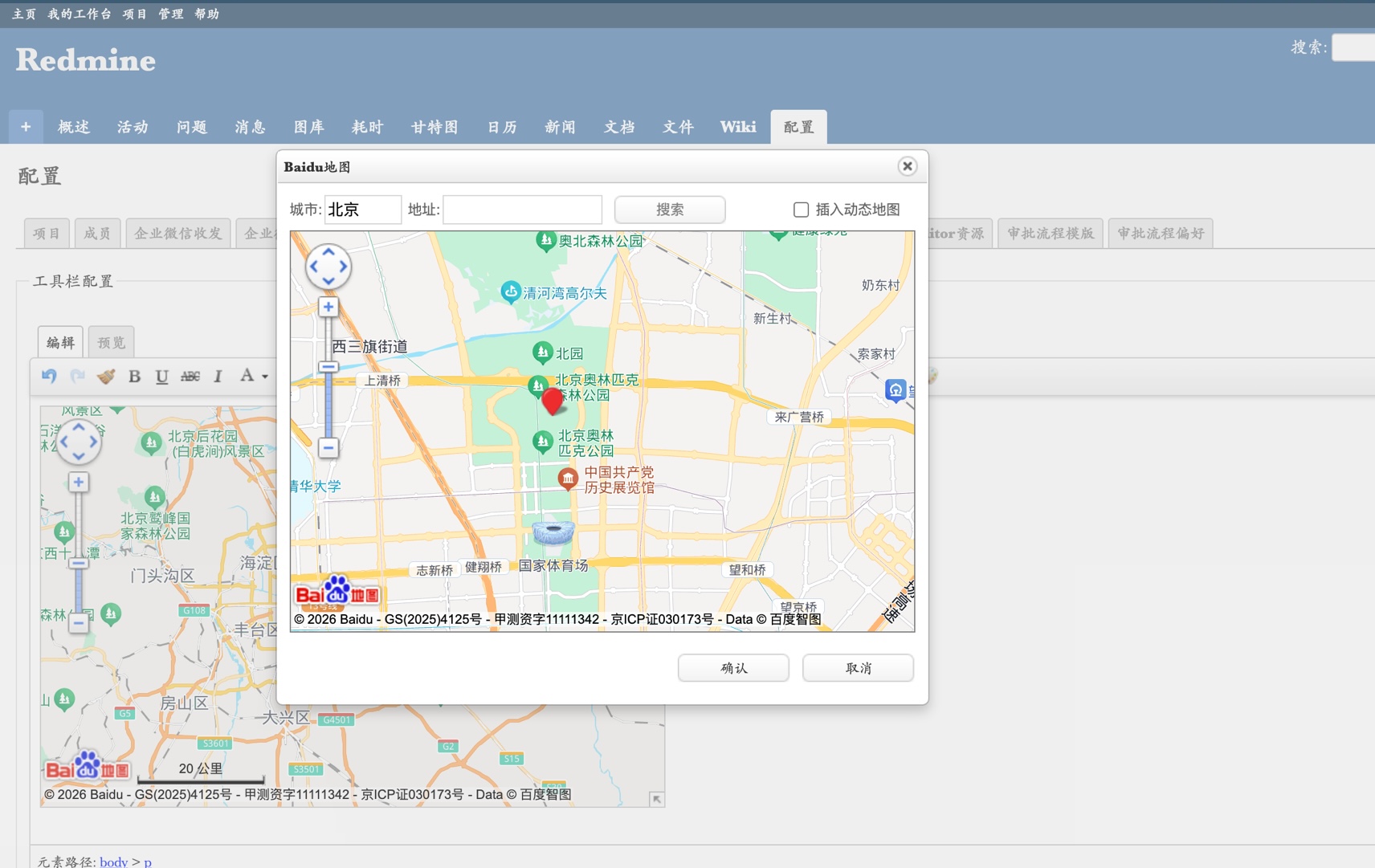The height and width of the screenshot is (868, 1375).
Task: Click the Redmine search input box
Action: 1353,47
